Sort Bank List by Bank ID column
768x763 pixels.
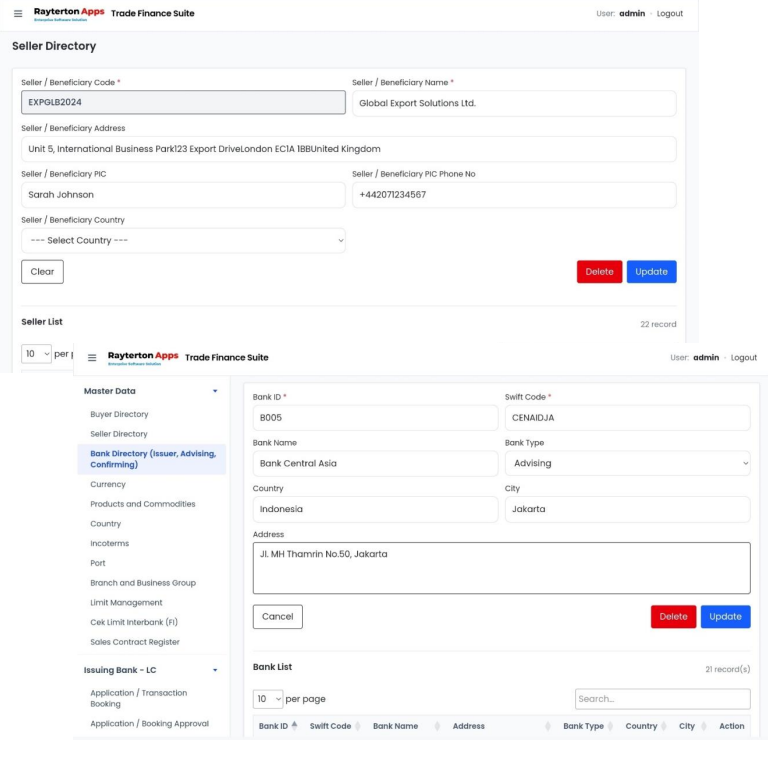pos(274,726)
